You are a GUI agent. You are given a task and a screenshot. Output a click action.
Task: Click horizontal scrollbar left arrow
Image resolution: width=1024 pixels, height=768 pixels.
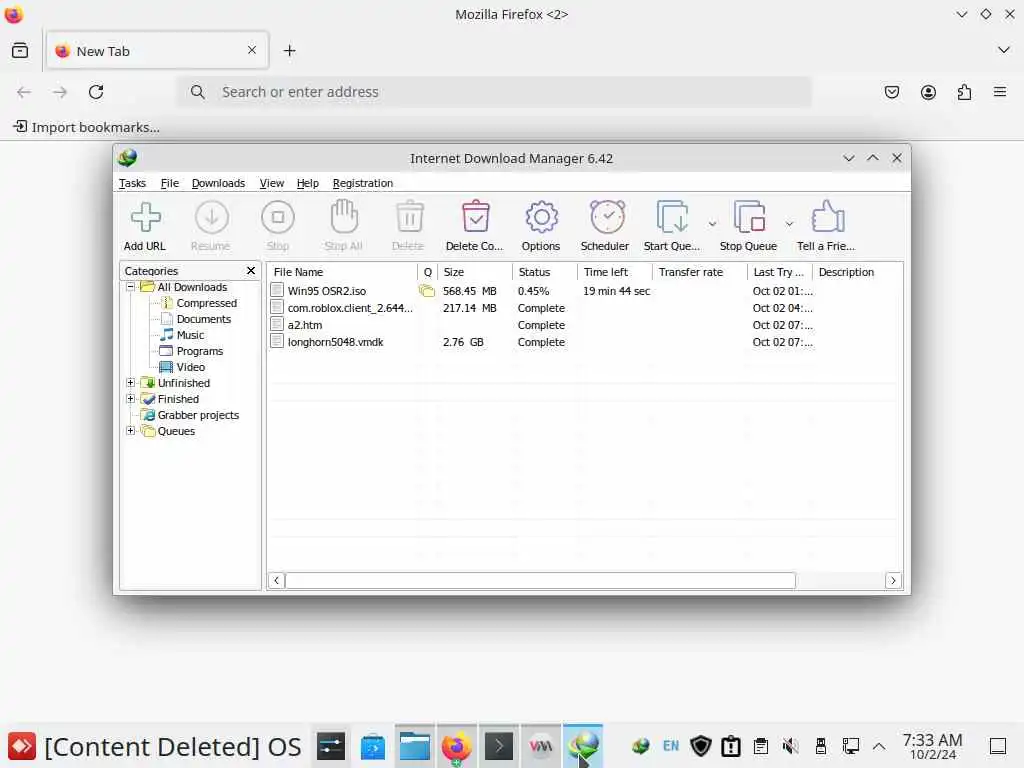click(276, 580)
